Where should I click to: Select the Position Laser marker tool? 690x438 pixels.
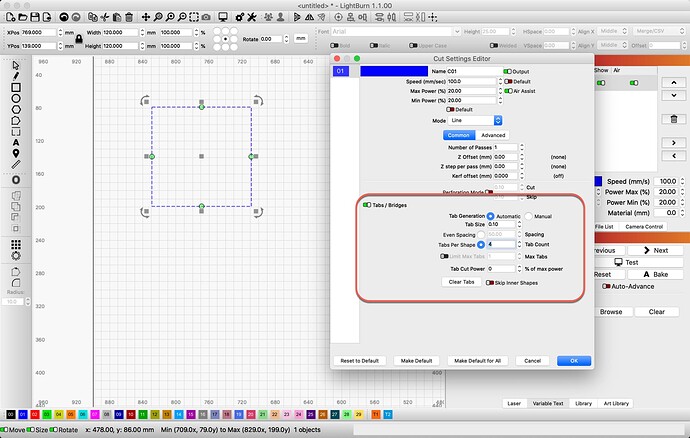16,154
